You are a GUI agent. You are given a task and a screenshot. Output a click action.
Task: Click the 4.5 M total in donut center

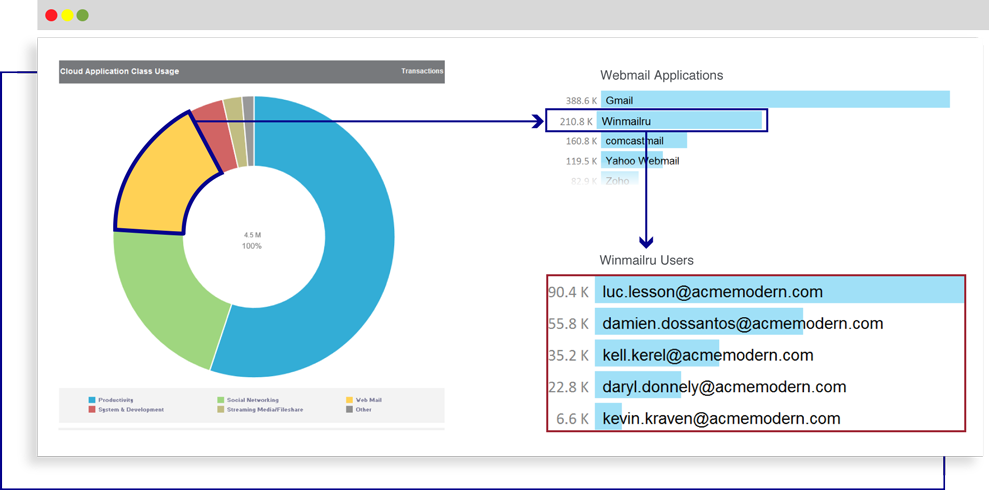[252, 235]
